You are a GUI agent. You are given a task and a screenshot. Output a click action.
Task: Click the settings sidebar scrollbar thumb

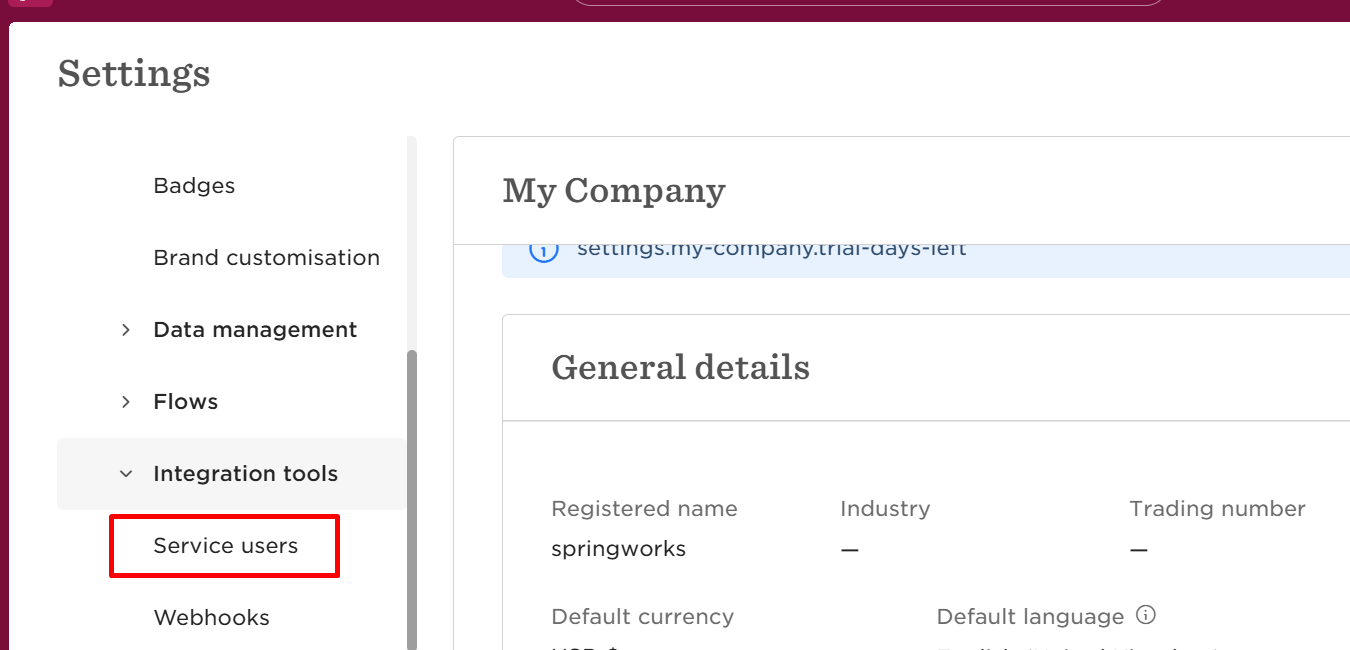click(x=411, y=500)
